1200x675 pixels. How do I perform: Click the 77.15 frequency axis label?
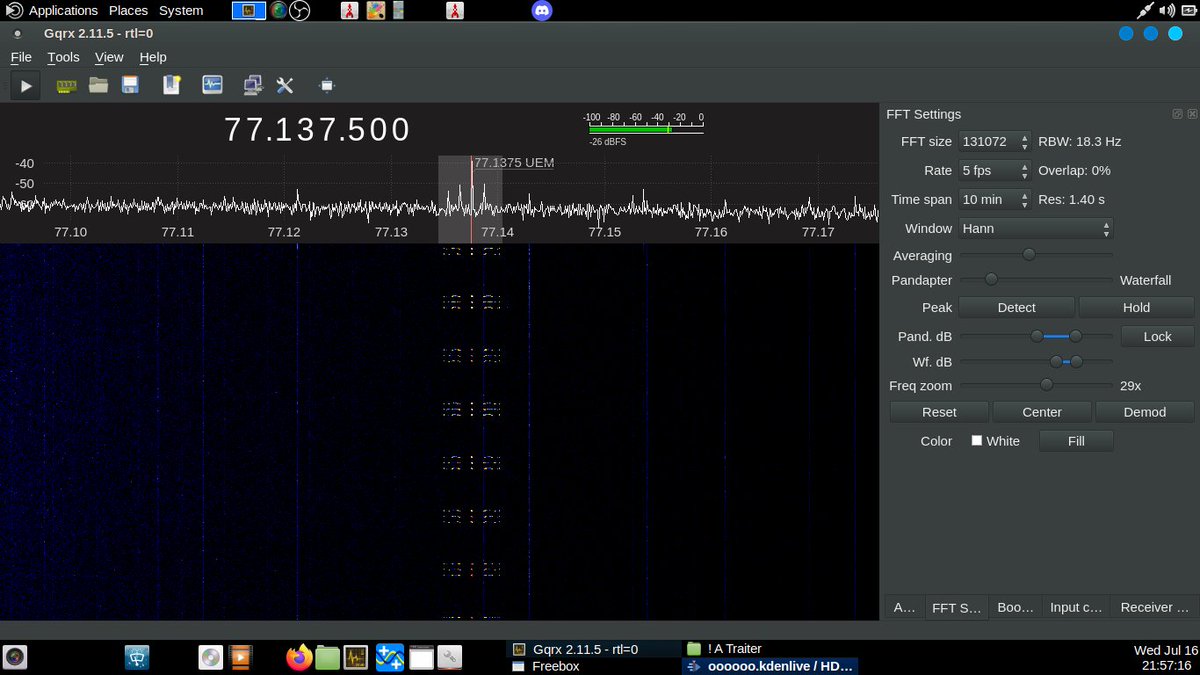point(604,232)
